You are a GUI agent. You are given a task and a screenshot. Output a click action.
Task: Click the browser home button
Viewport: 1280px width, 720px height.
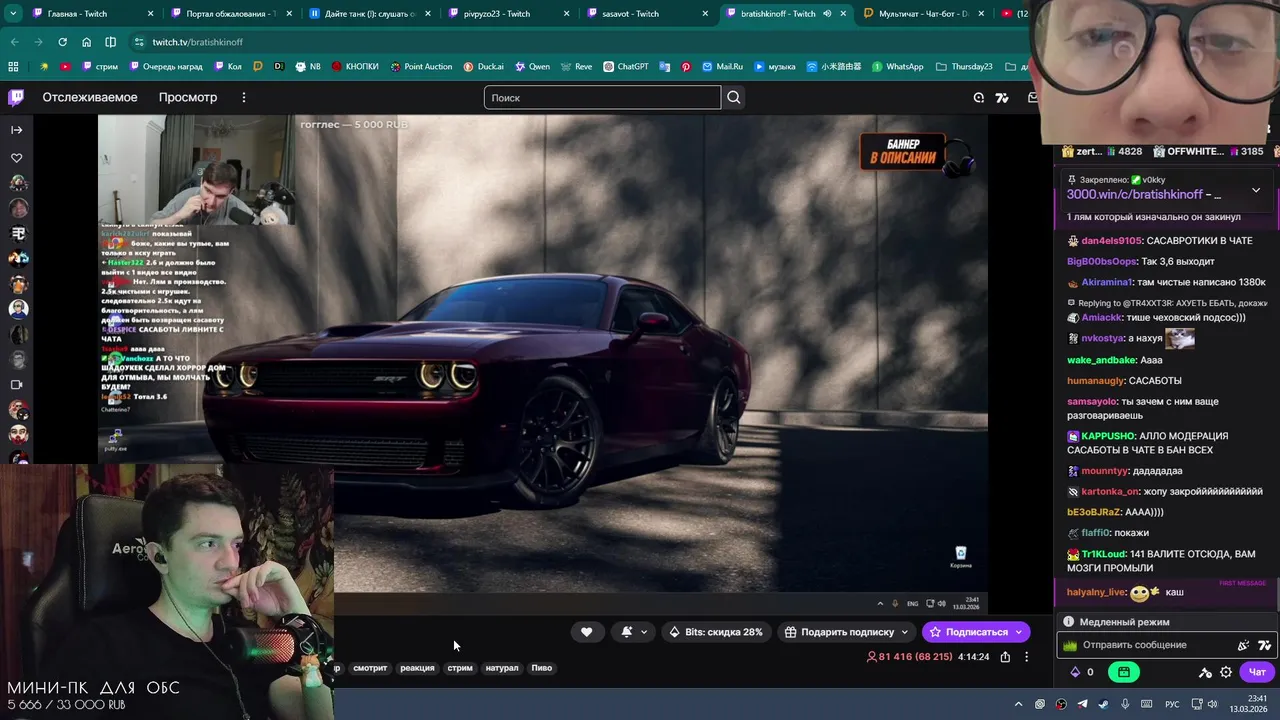point(86,42)
